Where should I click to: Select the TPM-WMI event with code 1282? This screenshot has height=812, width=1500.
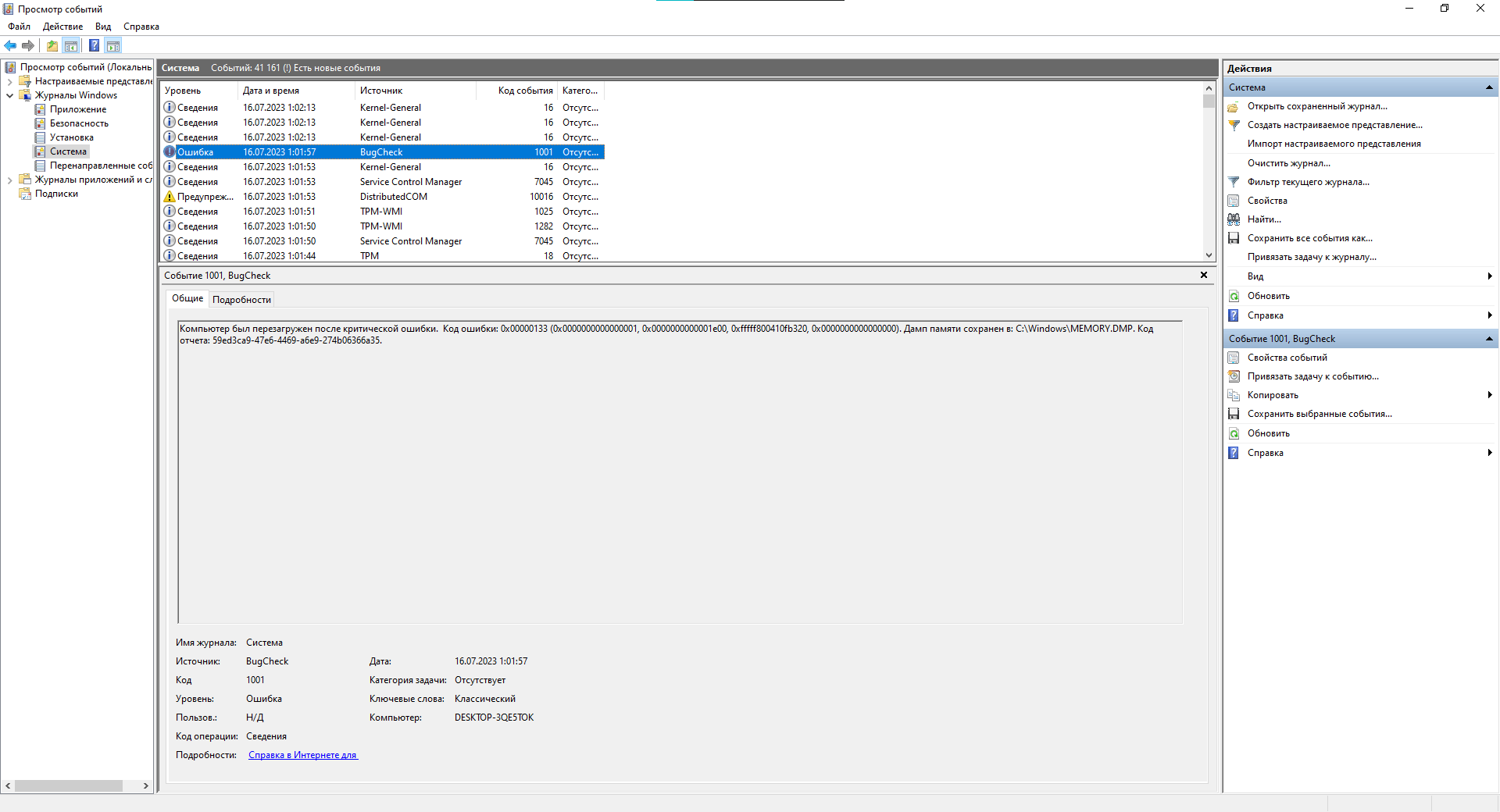click(383, 226)
